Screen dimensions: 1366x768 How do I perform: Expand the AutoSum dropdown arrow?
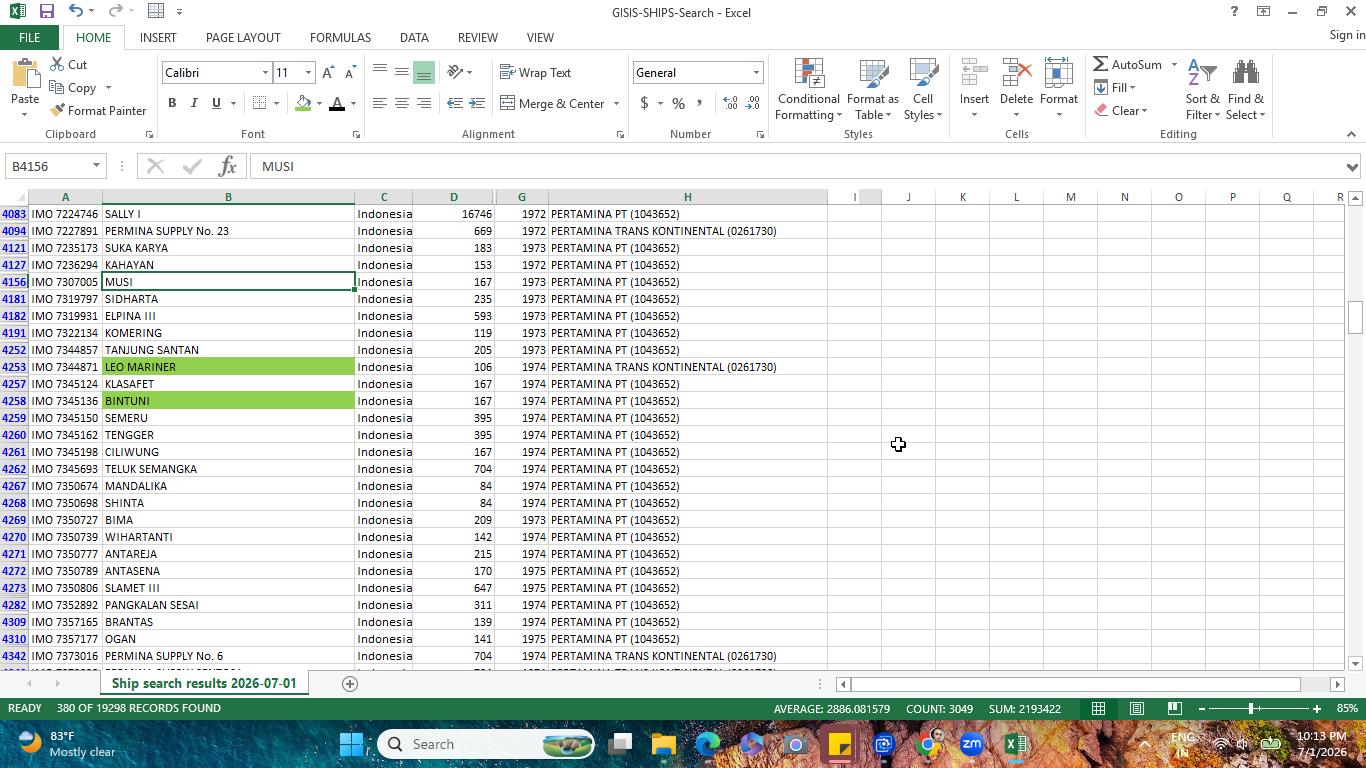coord(1174,65)
